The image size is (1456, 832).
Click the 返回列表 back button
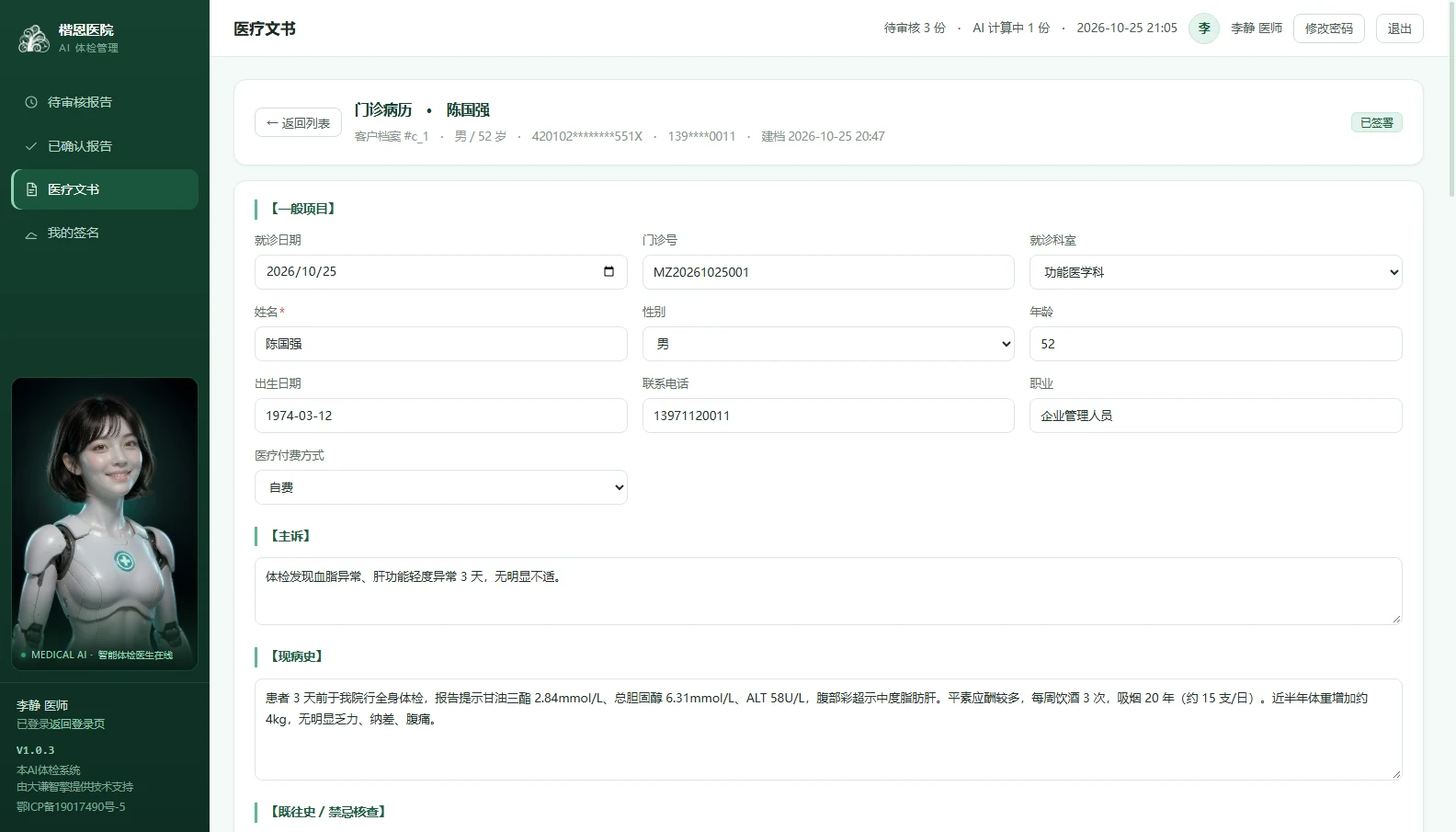298,122
